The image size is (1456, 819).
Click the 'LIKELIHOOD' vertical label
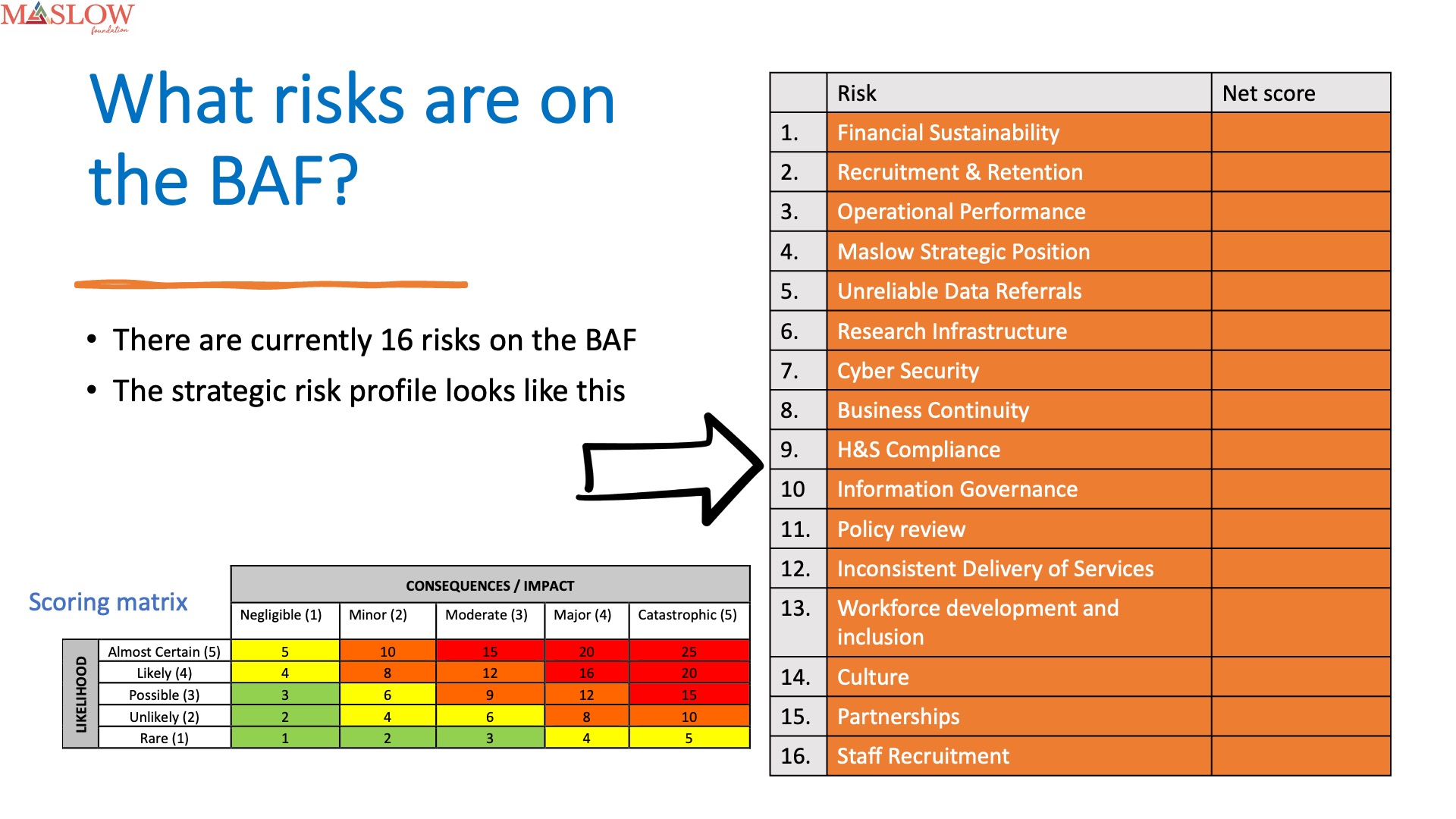(81, 695)
